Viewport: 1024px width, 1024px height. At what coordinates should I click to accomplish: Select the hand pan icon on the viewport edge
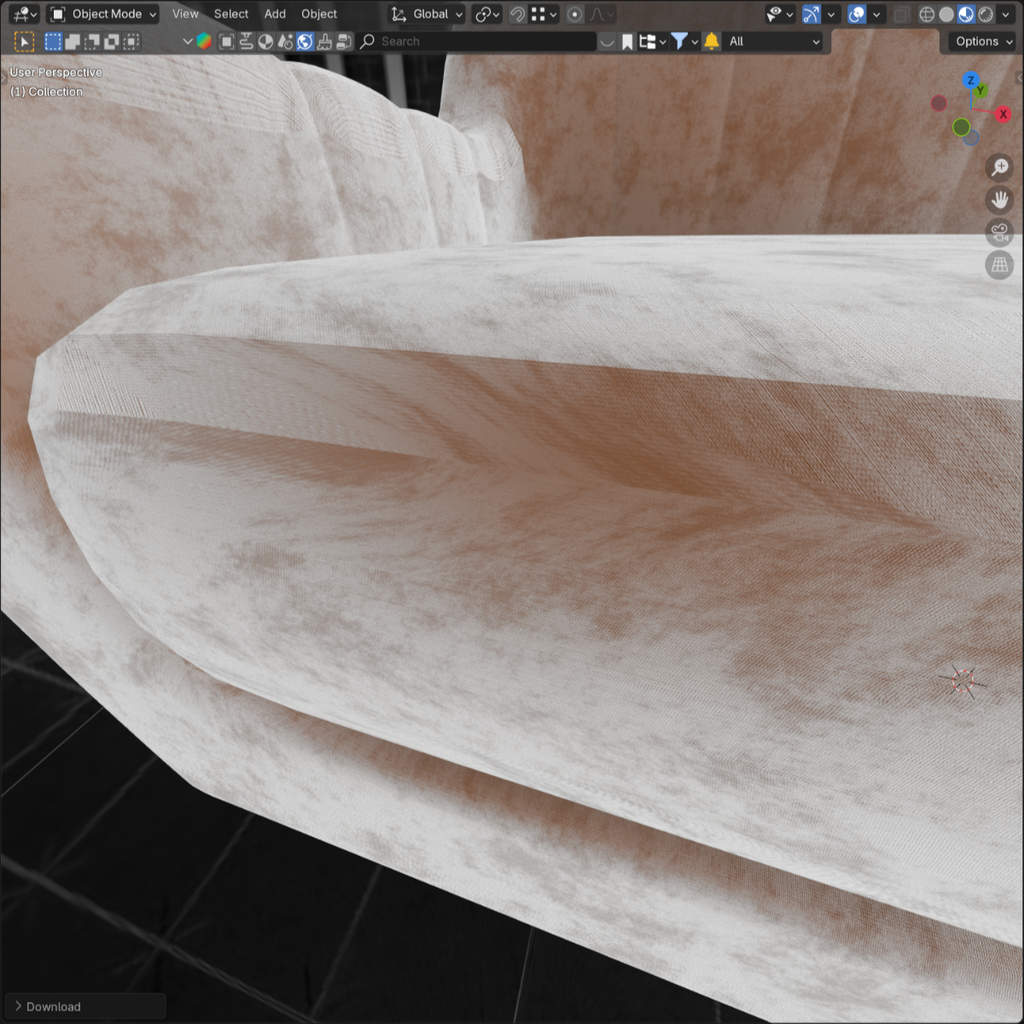click(x=999, y=199)
